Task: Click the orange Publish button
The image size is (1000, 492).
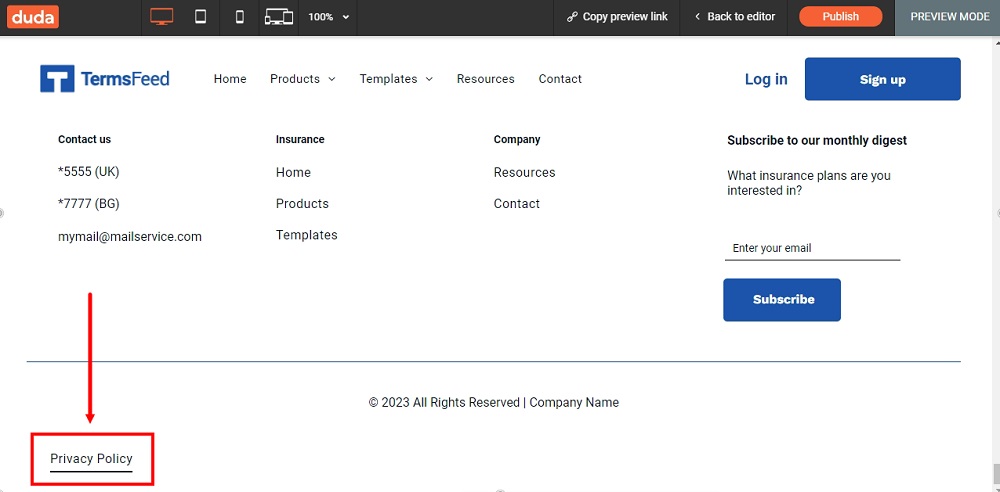Action: coord(841,17)
